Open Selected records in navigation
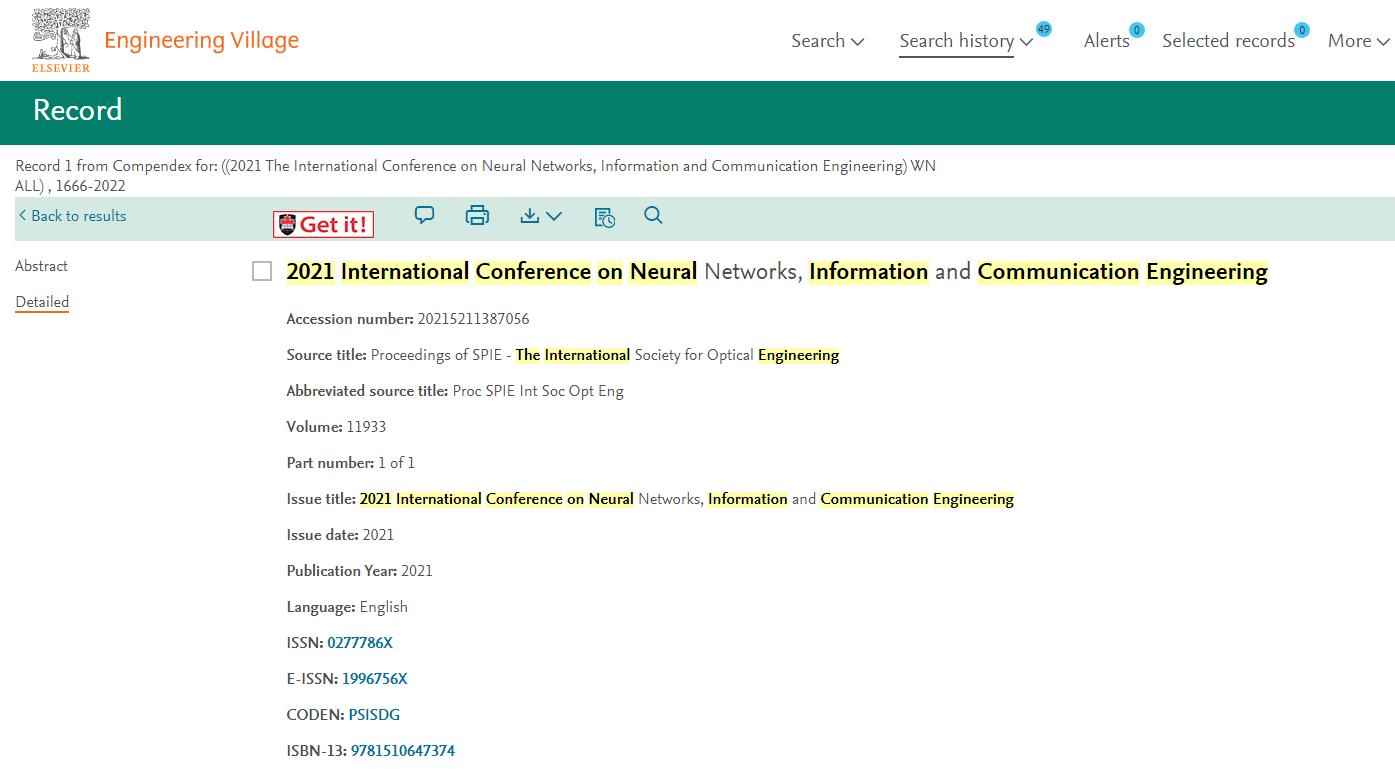 (1228, 41)
